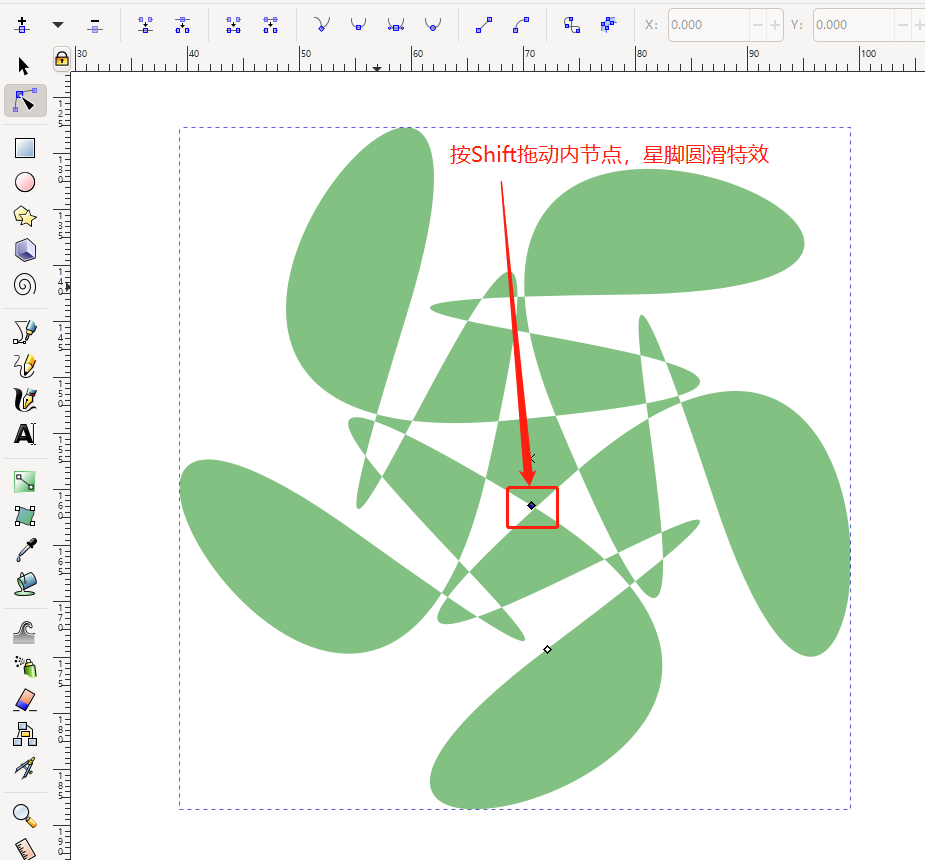The image size is (925, 860).
Task: Decrease the X coordinate with minus button
Action: pos(758,25)
